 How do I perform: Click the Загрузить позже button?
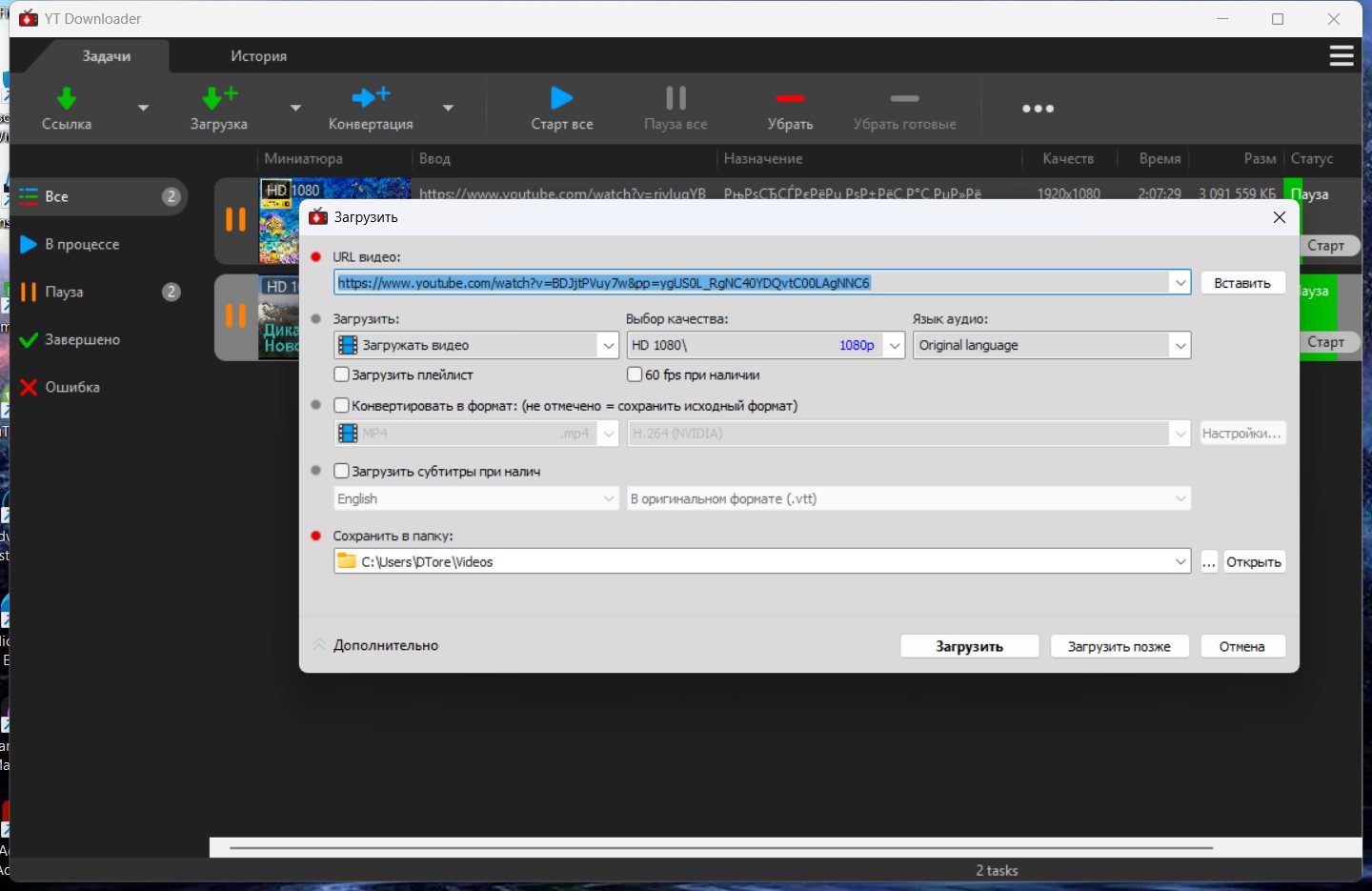[1119, 646]
